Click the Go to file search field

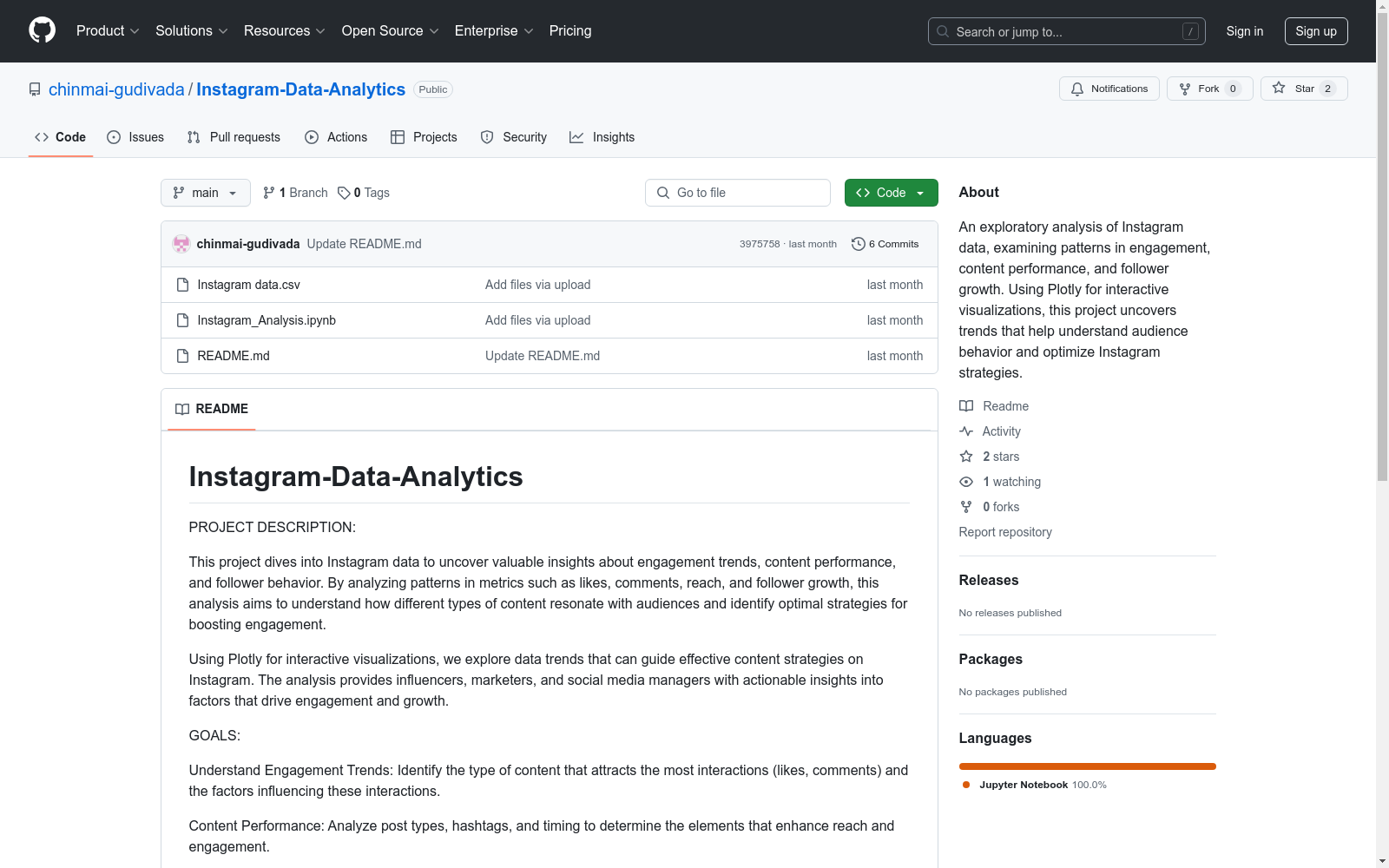pyautogui.click(x=738, y=193)
